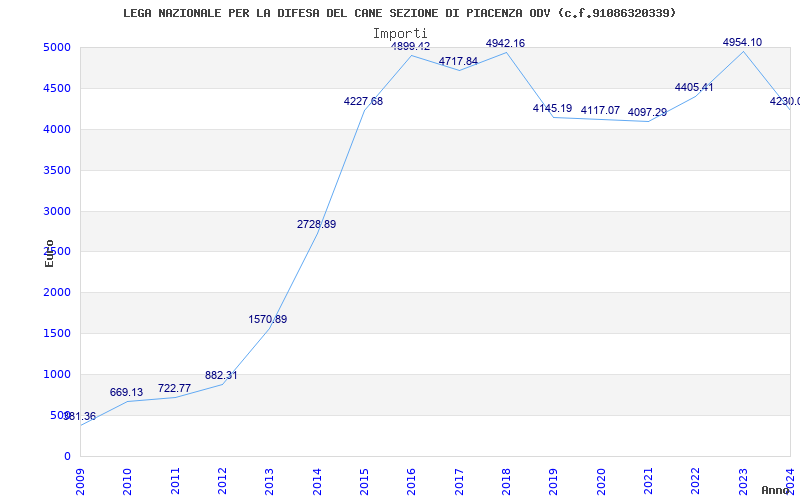Click the 0 value on Euro axis

(67, 457)
